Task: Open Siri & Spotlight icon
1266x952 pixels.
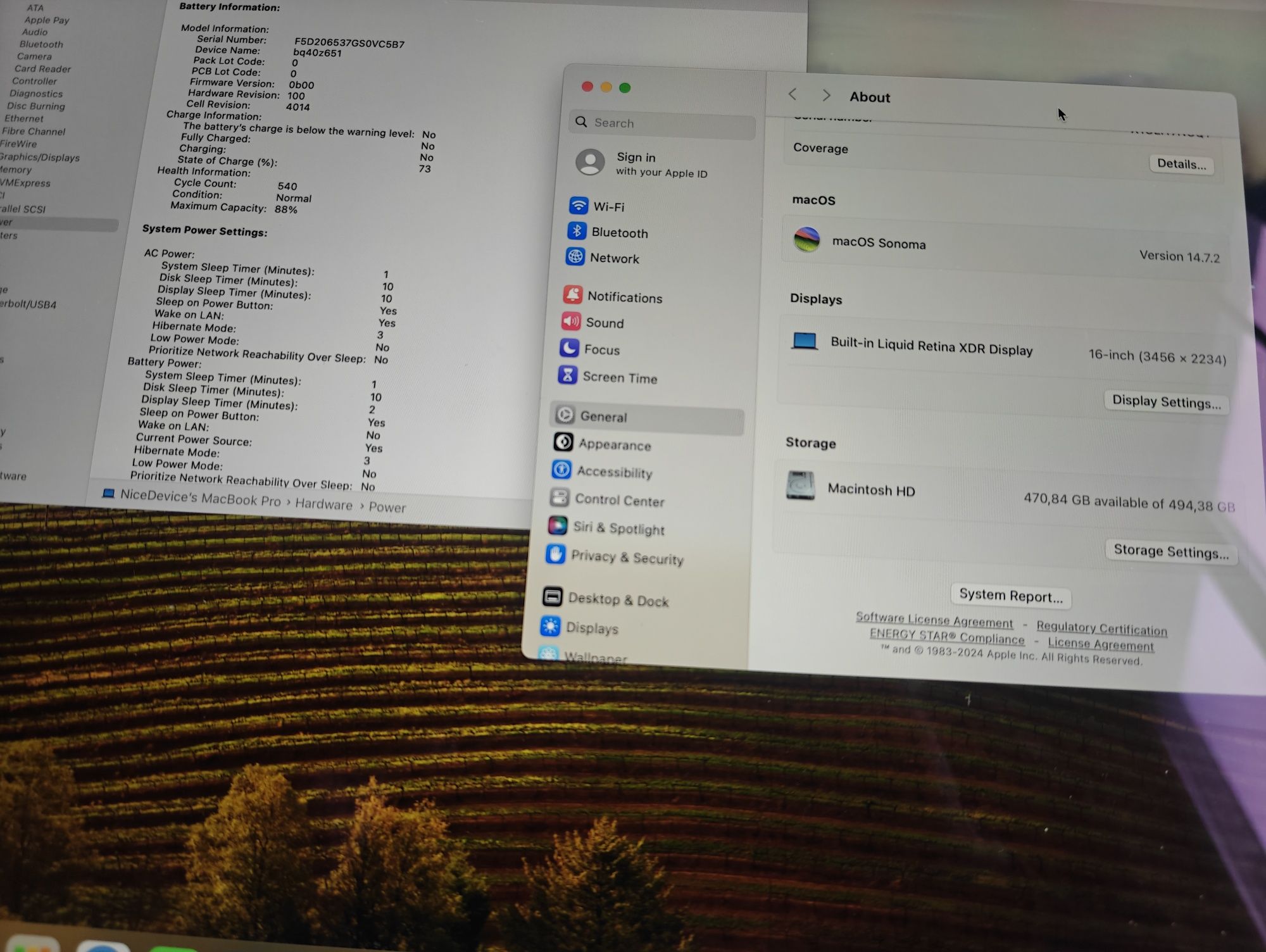Action: click(557, 525)
